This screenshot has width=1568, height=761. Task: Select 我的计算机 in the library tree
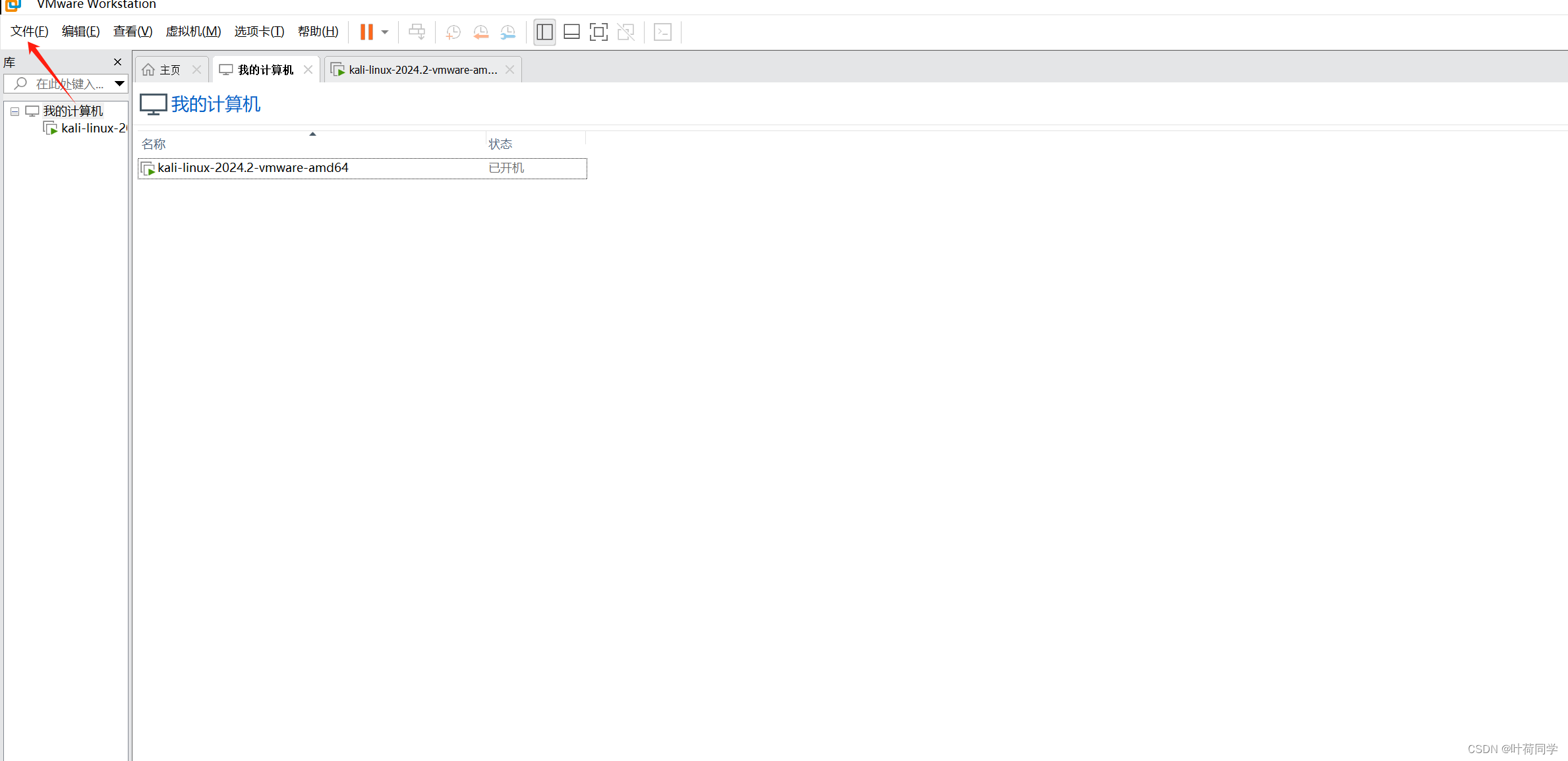click(73, 111)
